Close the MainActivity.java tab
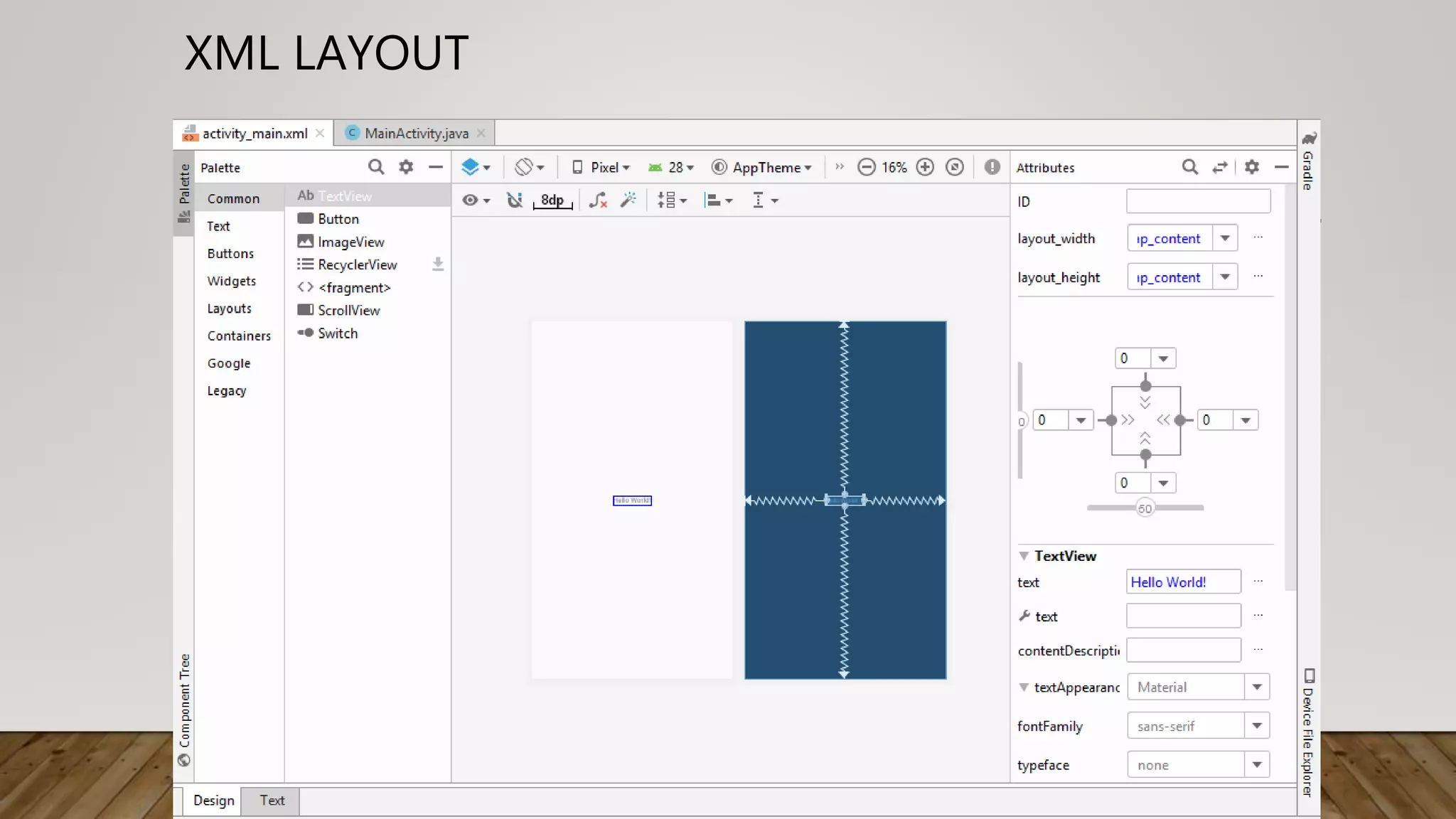 (481, 133)
